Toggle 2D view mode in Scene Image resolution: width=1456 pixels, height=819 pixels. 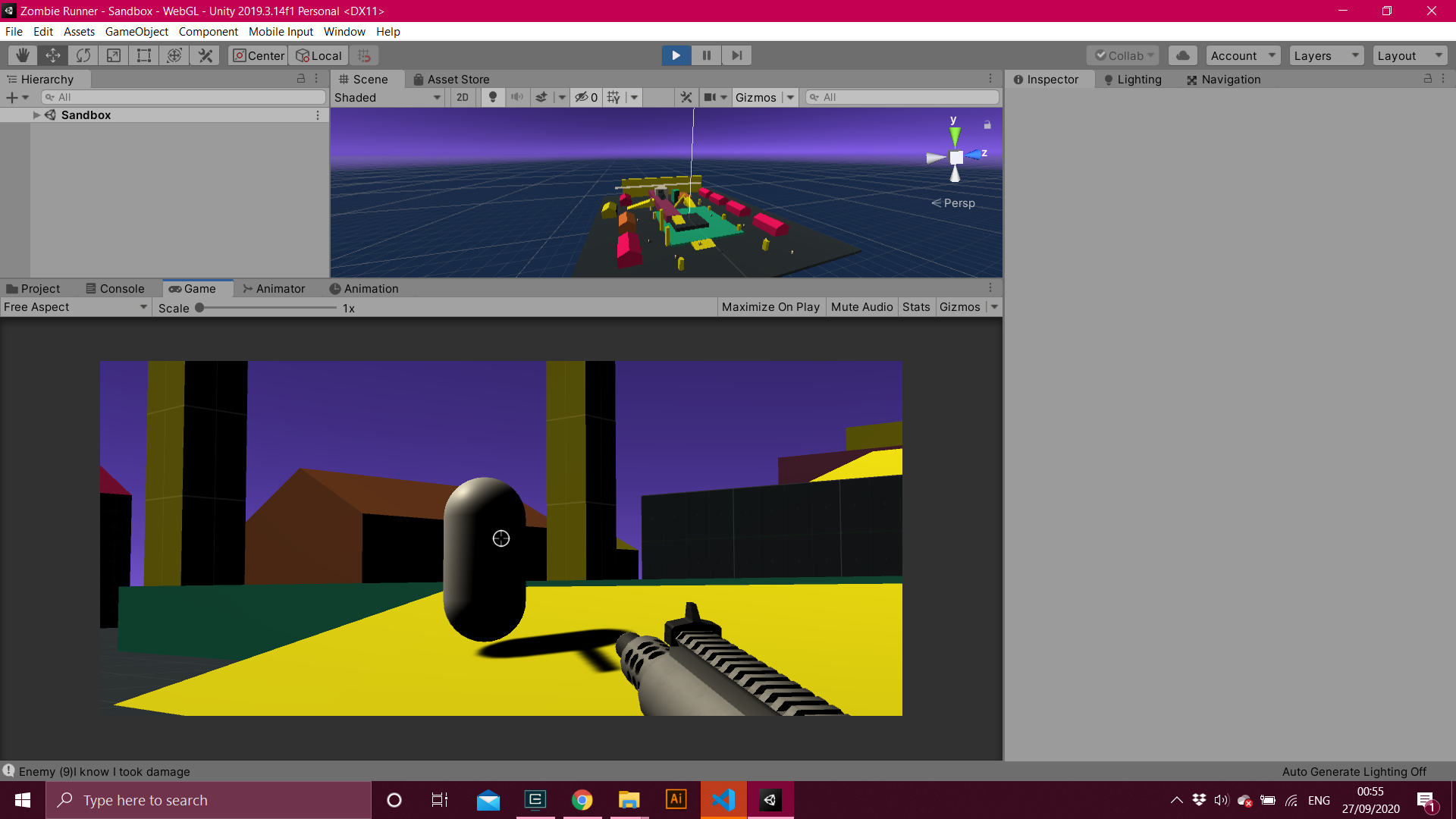point(463,97)
